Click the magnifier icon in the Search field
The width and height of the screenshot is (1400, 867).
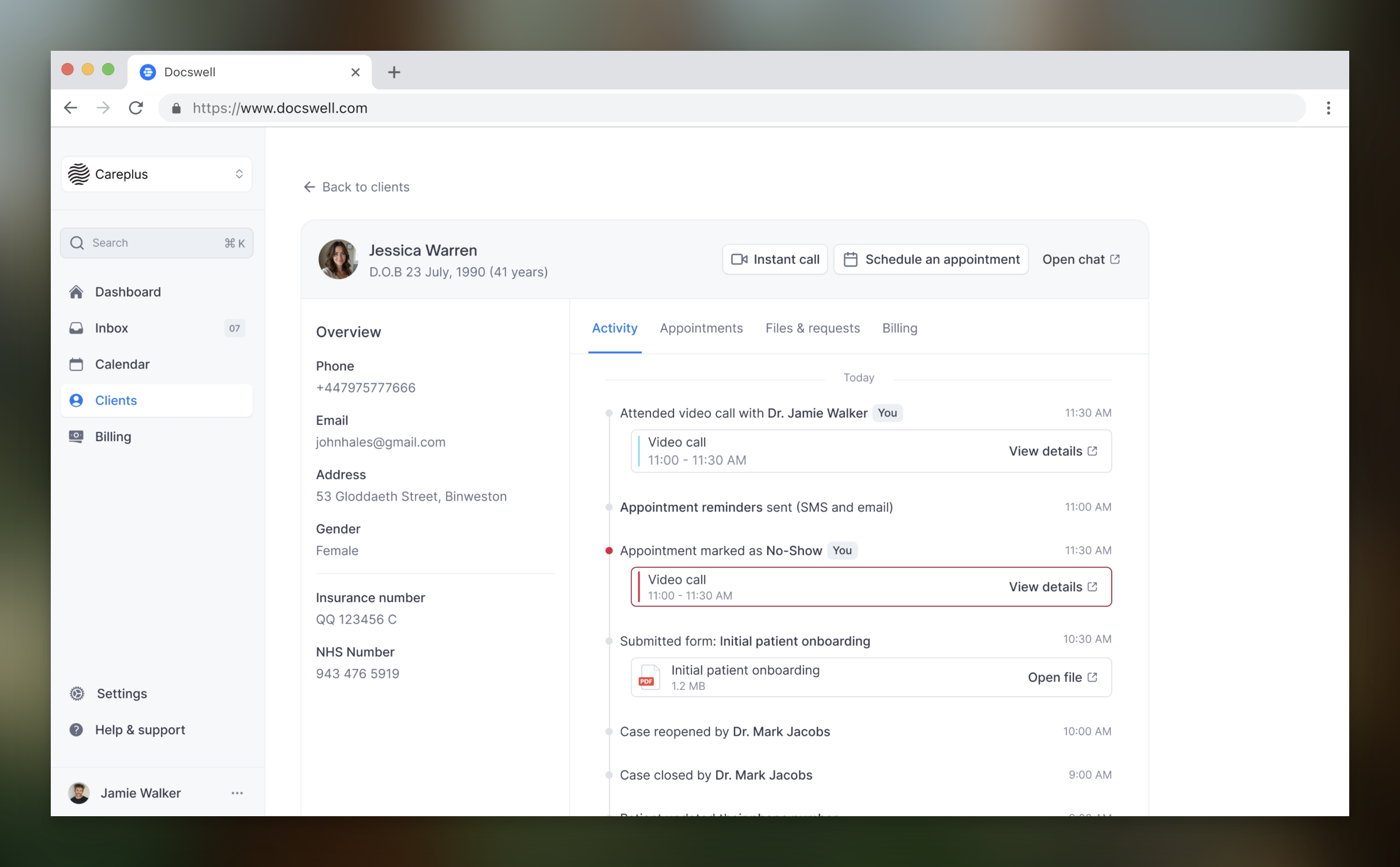tap(77, 243)
